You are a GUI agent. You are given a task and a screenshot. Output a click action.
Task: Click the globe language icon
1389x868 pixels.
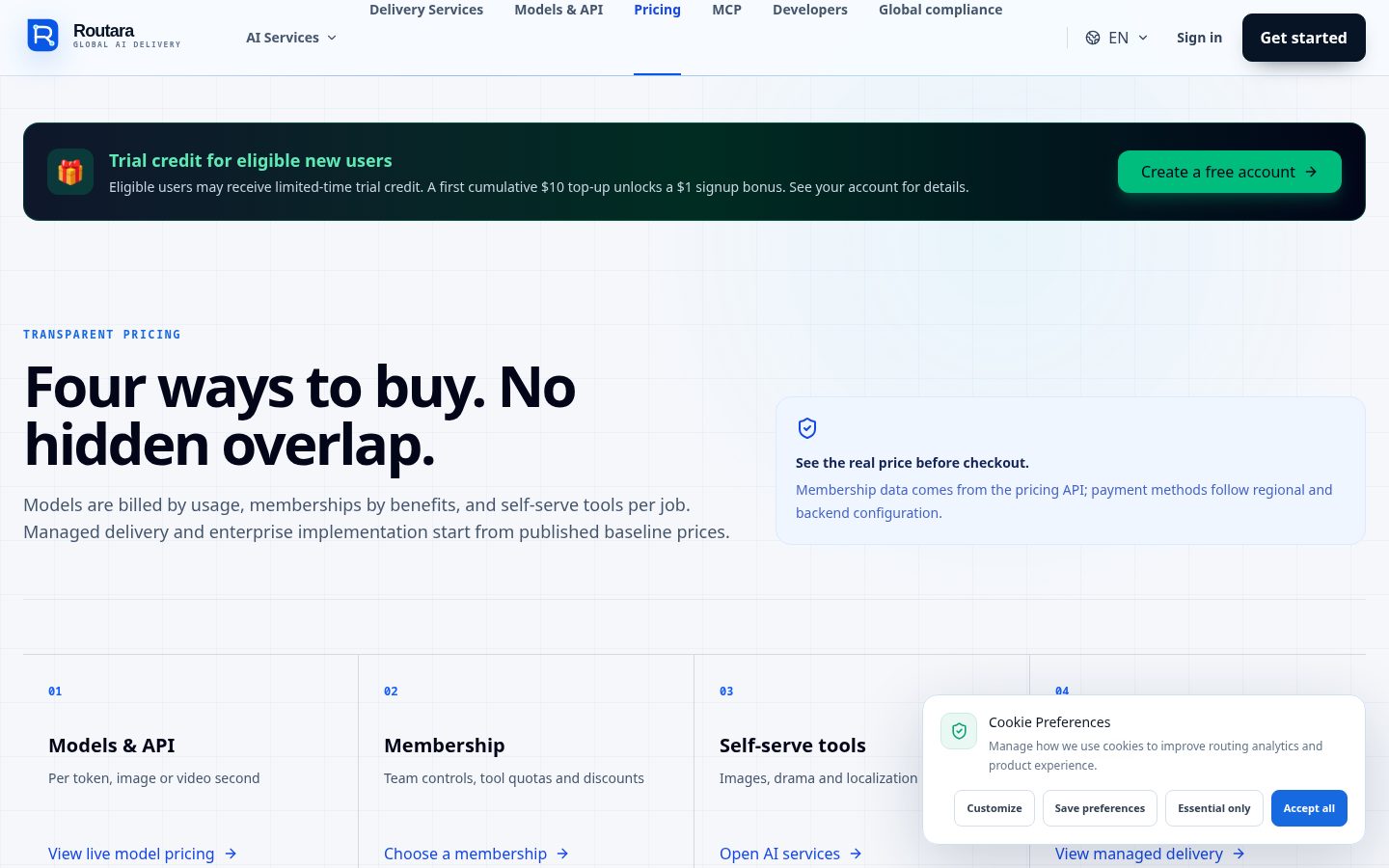click(x=1093, y=38)
